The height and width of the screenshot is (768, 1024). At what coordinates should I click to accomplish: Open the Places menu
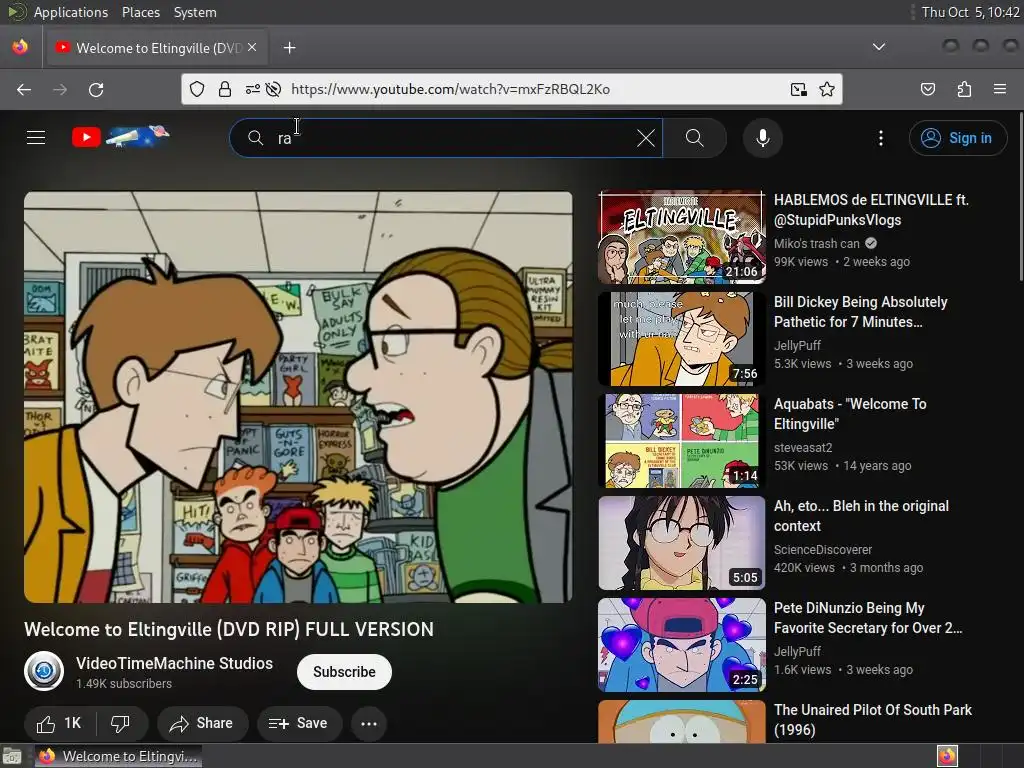[x=140, y=12]
